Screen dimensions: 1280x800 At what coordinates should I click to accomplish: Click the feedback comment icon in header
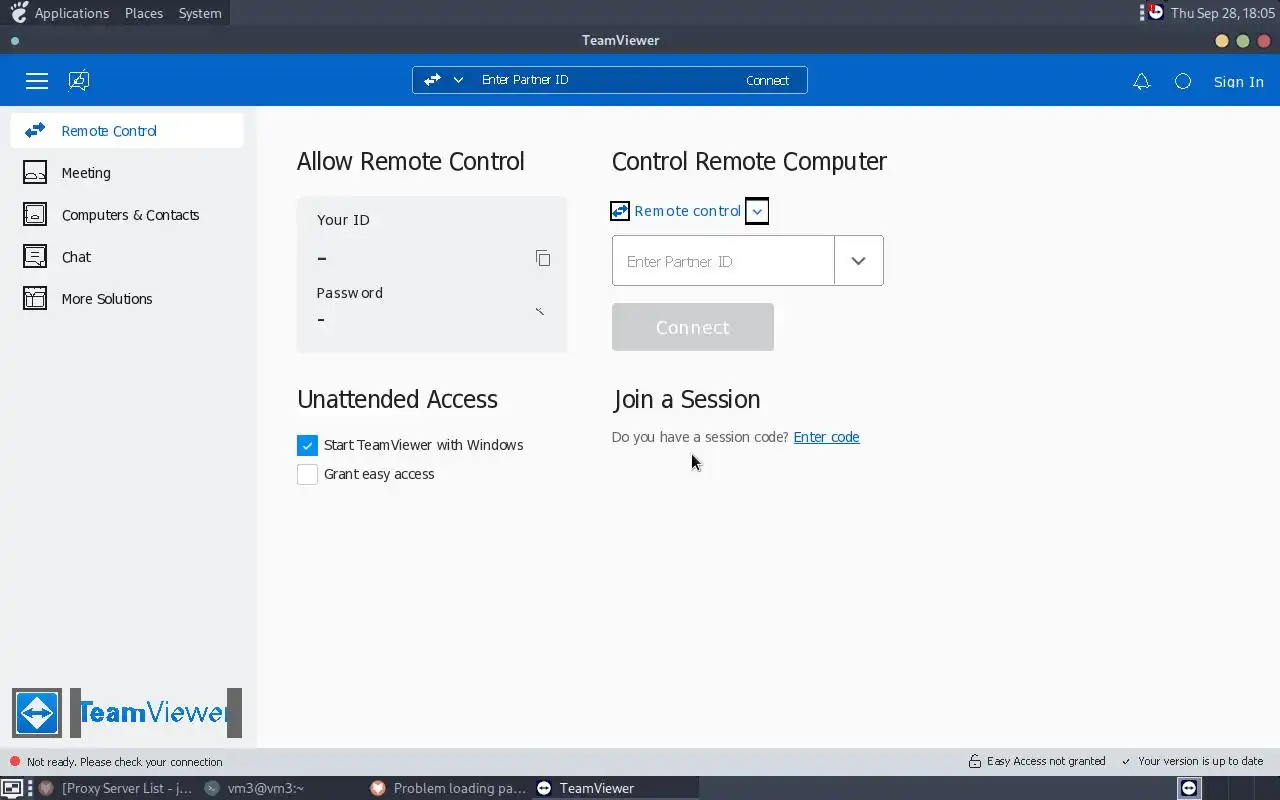click(79, 81)
